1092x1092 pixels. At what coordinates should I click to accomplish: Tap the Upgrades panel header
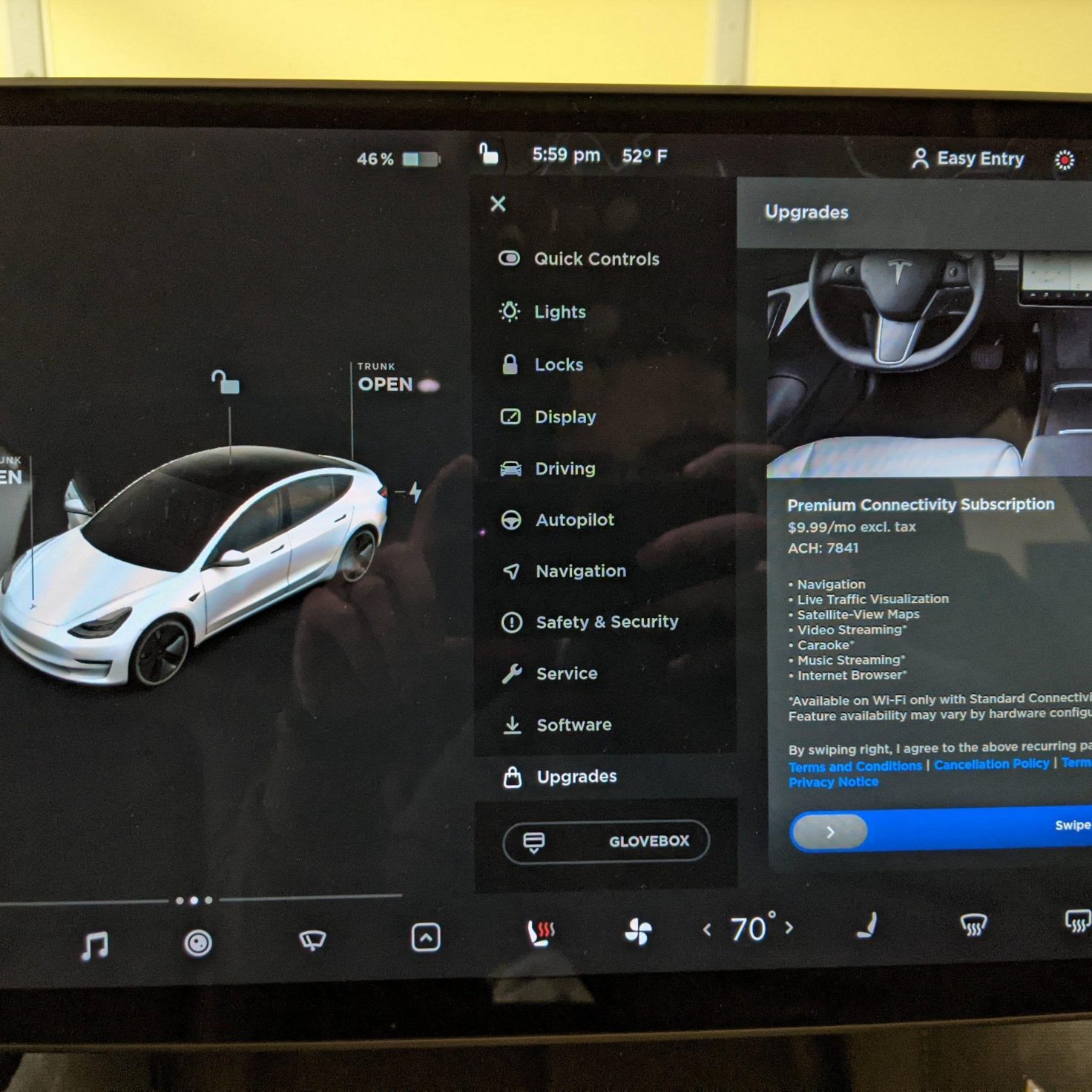pyautogui.click(x=914, y=212)
